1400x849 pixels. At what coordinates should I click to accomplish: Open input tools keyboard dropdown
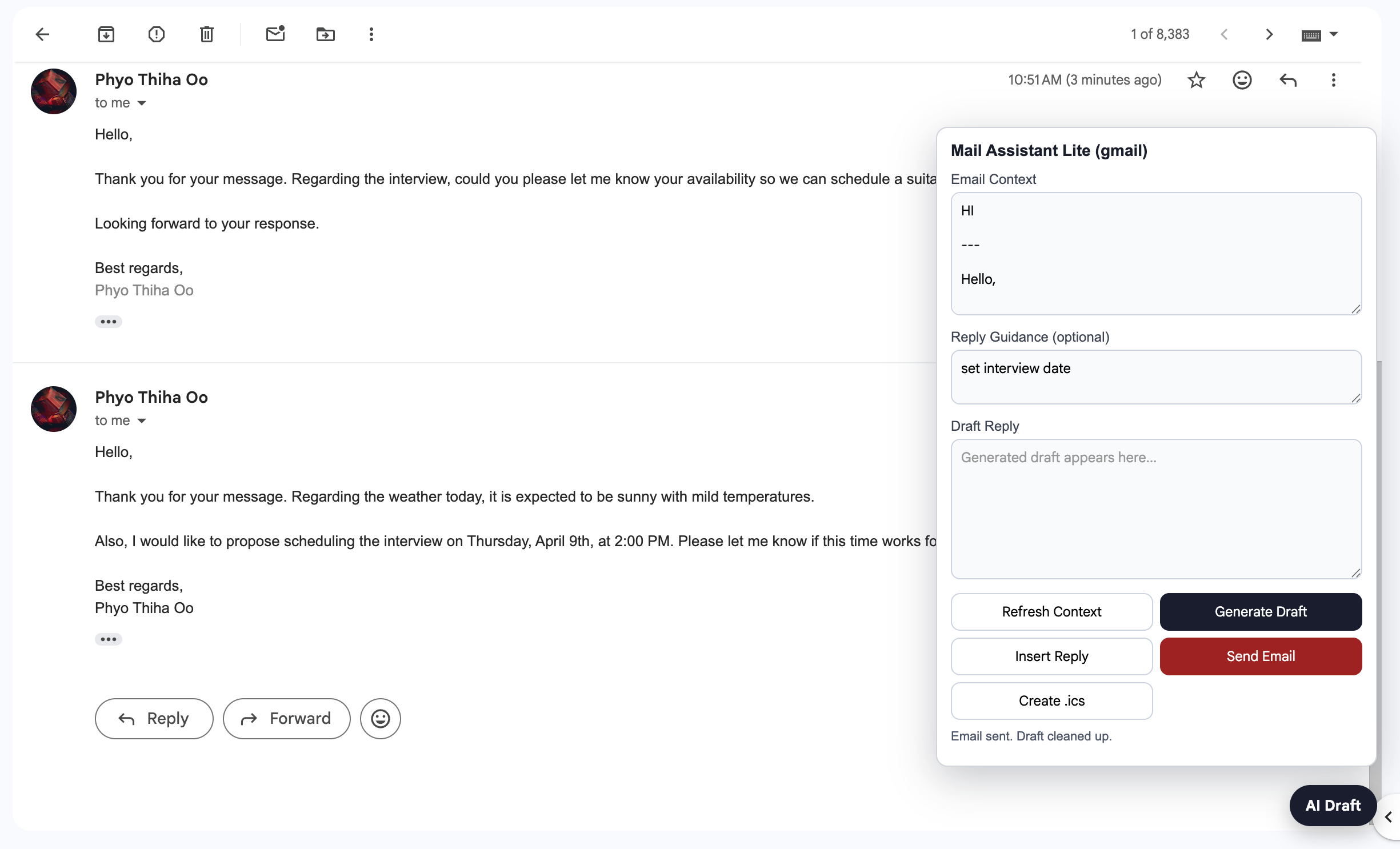point(1334,34)
